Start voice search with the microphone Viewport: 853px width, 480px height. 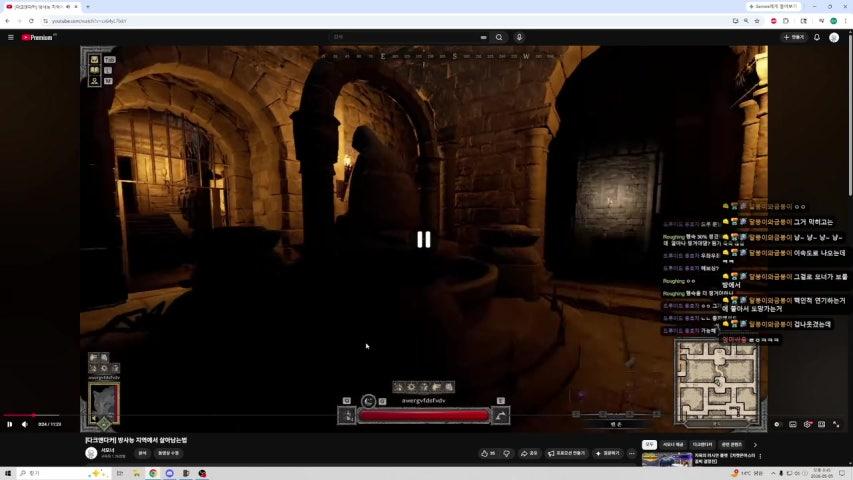(519, 38)
